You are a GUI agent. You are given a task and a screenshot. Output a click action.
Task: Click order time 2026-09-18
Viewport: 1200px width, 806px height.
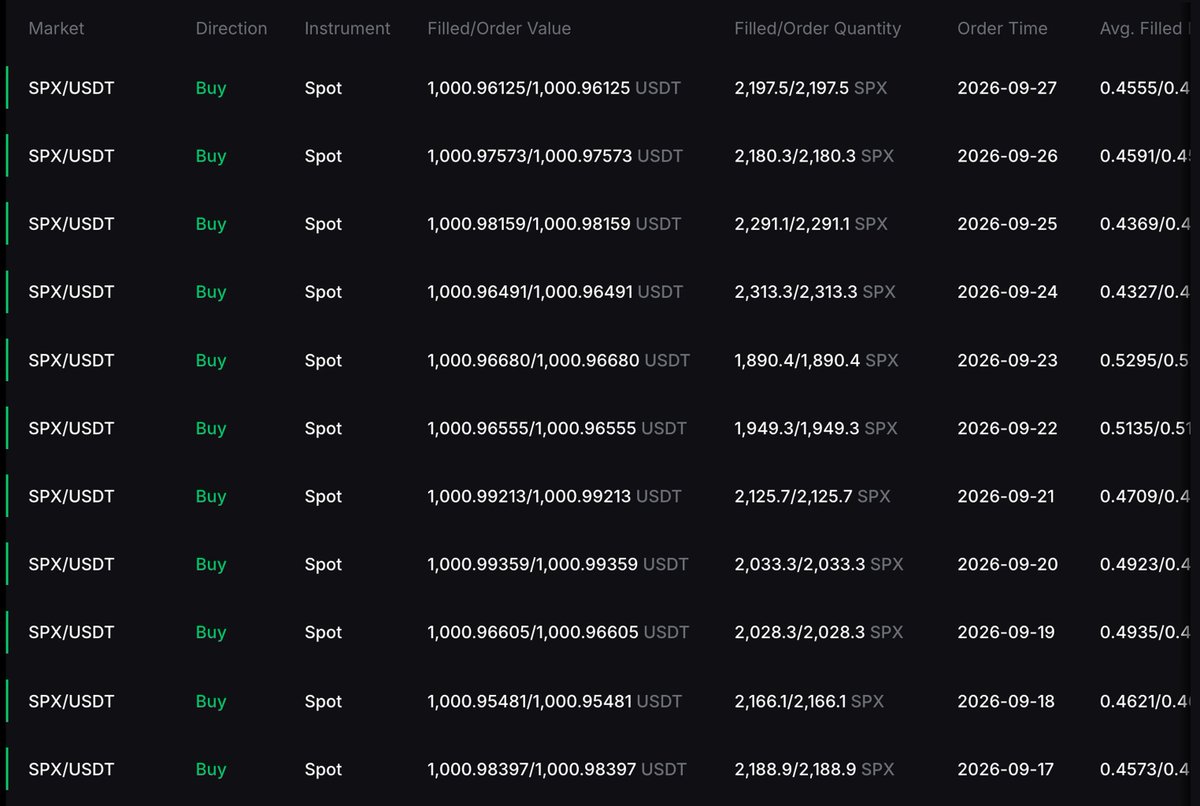pos(1006,701)
